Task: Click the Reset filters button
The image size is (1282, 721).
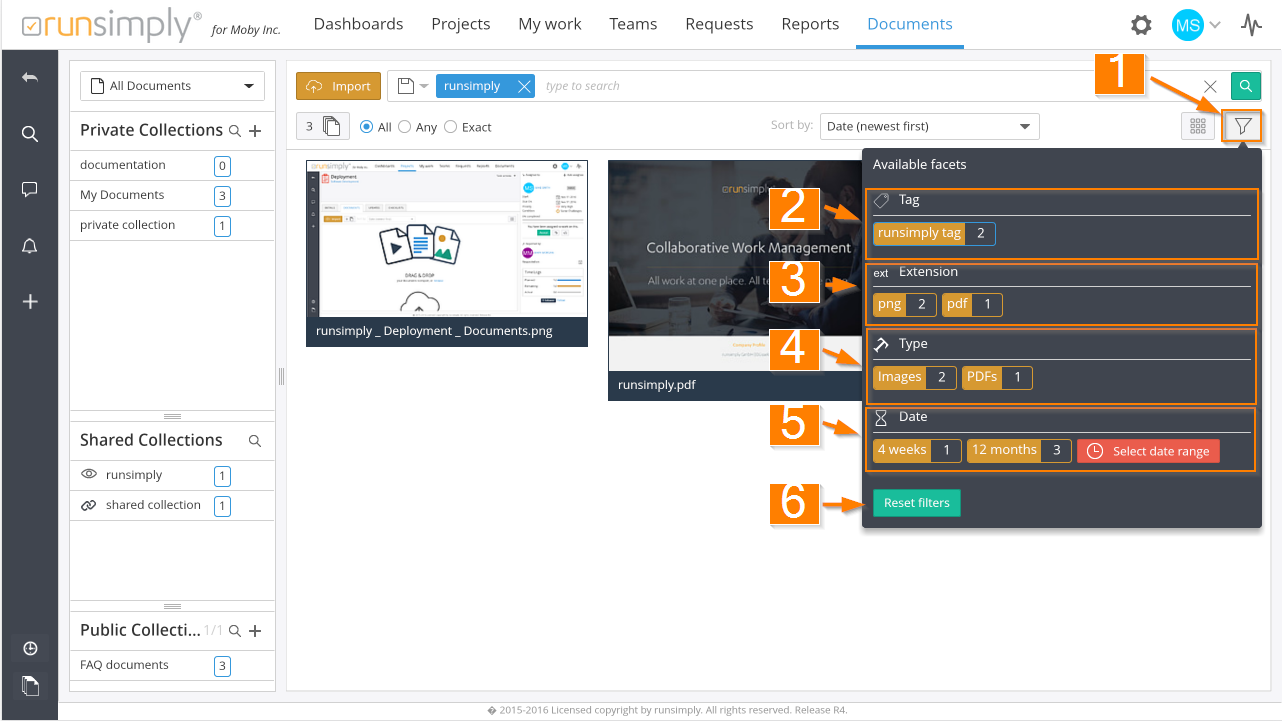Action: 916,503
